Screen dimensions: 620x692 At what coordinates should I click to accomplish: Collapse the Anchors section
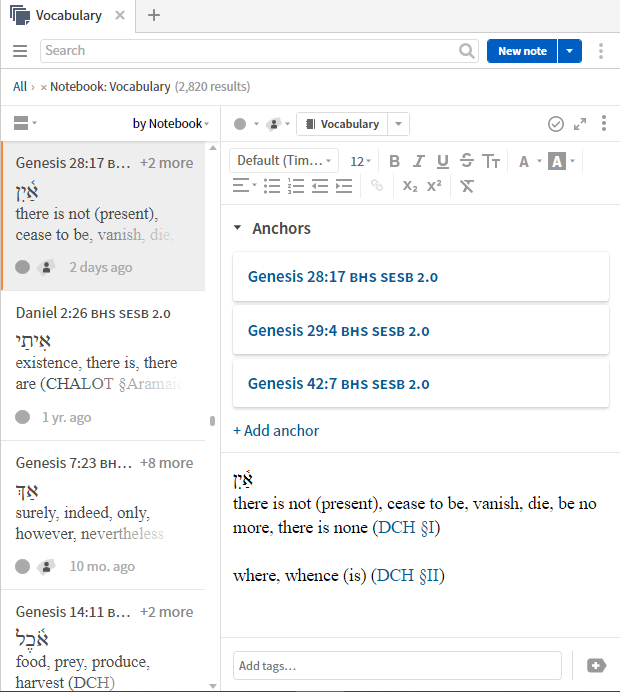click(238, 228)
